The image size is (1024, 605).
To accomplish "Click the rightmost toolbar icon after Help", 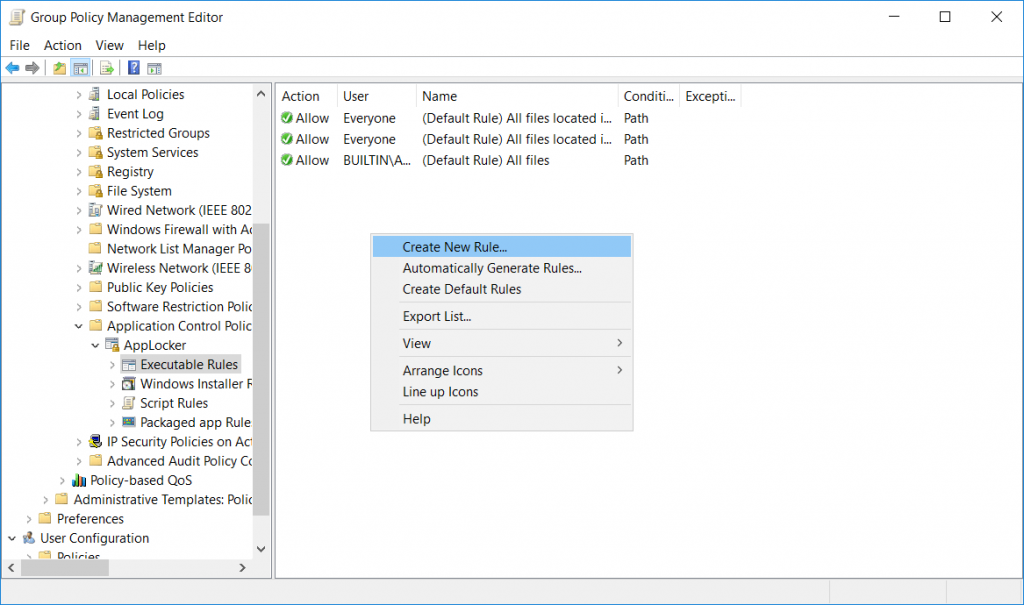I will click(x=154, y=67).
